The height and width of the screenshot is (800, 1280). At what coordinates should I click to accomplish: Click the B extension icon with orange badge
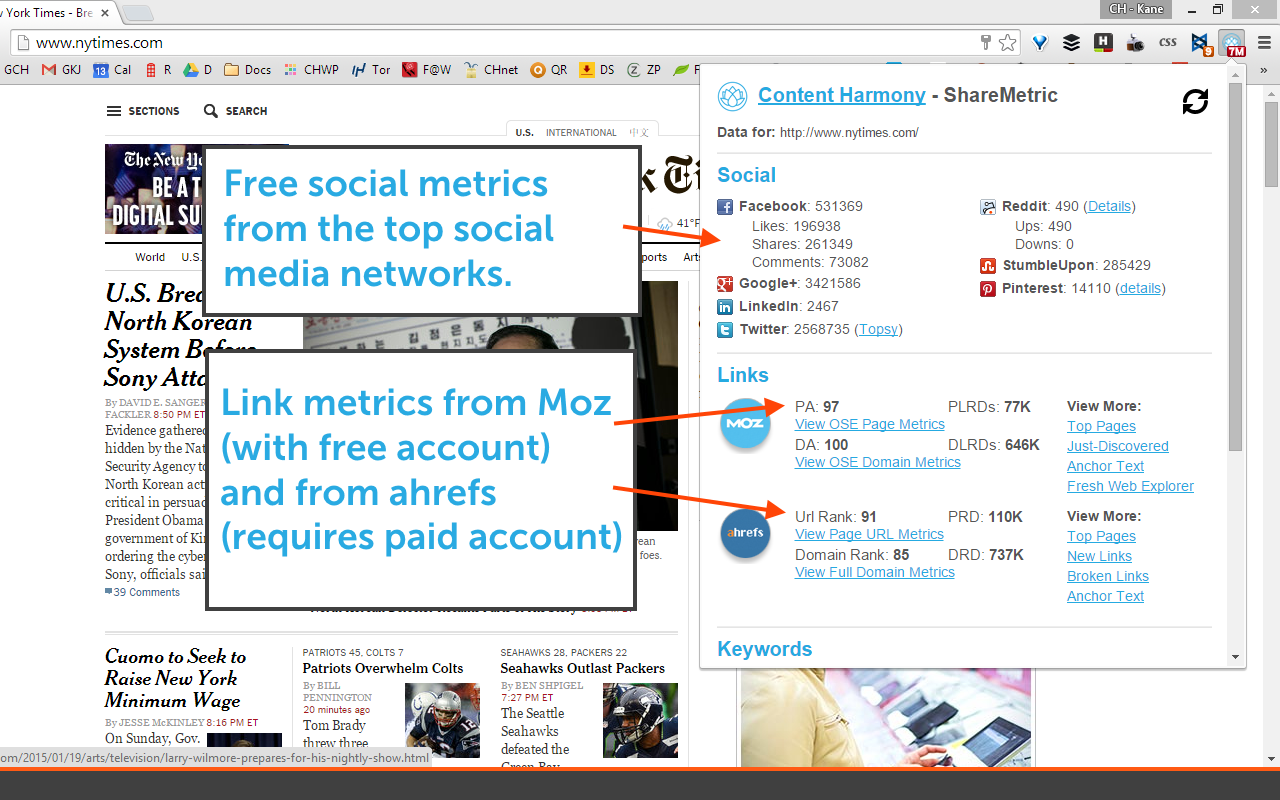(1200, 43)
